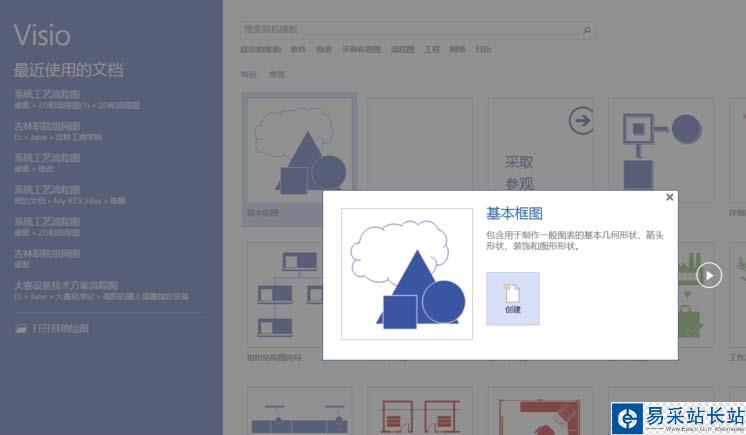The width and height of the screenshot is (746, 435).
Task: Select suggested search 日历
Action: [x=483, y=49]
